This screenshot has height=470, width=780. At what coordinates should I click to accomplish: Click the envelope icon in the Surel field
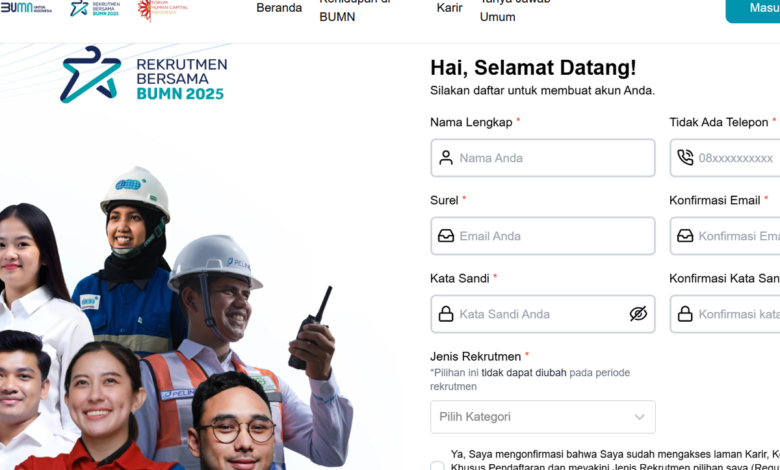tap(446, 236)
